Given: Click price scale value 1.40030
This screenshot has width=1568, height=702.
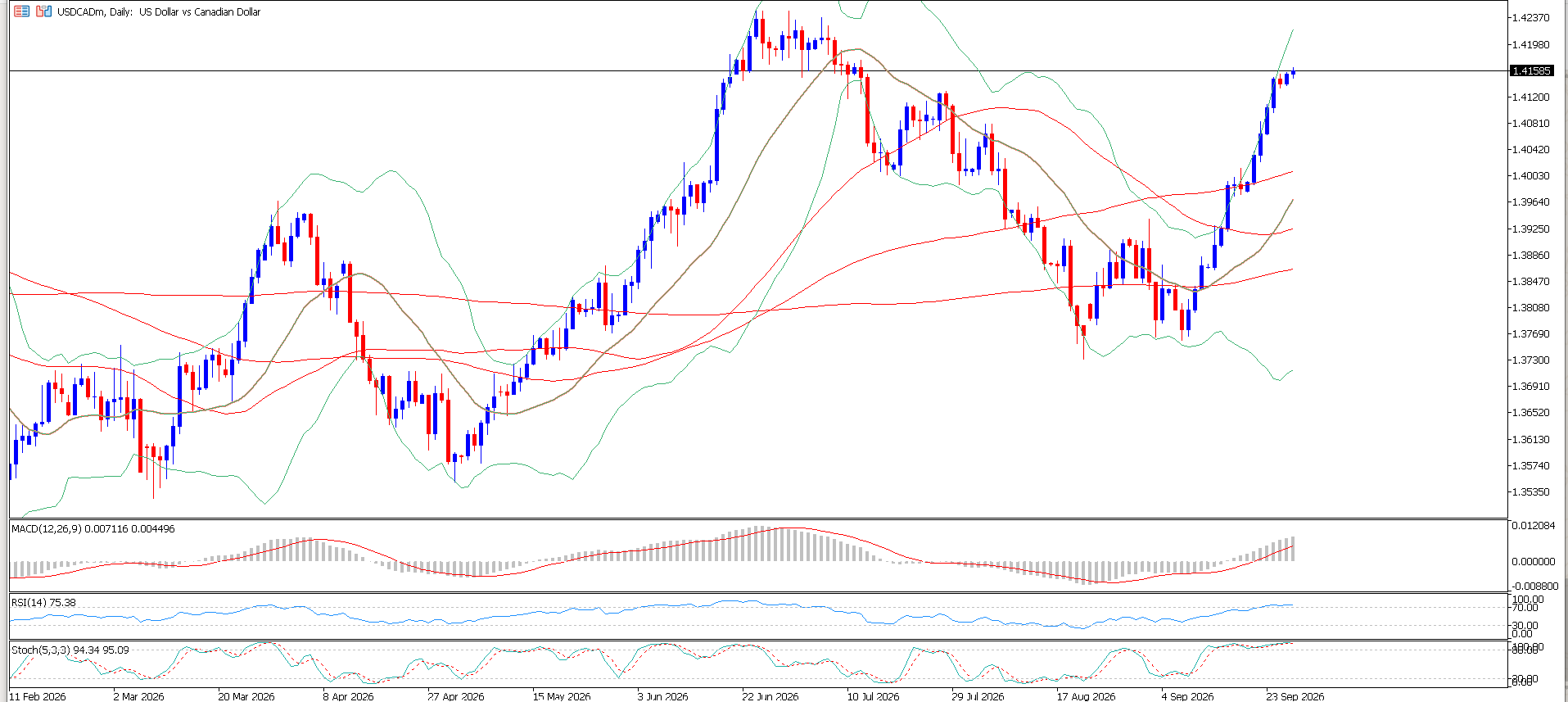Looking at the screenshot, I should (x=1531, y=176).
